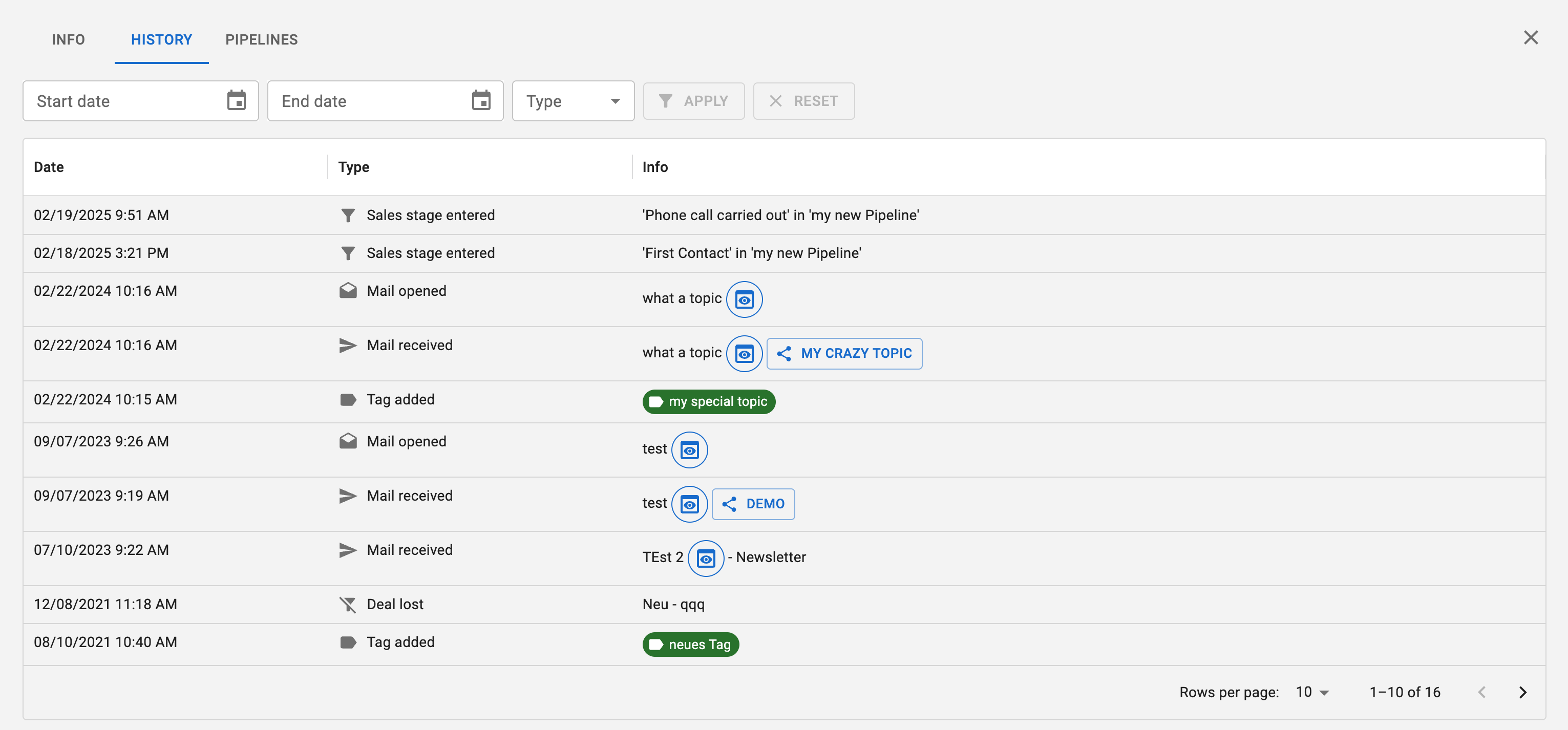The height and width of the screenshot is (730, 1568).
Task: Select date '12/08/2021 11:18 AM'
Action: [105, 605]
